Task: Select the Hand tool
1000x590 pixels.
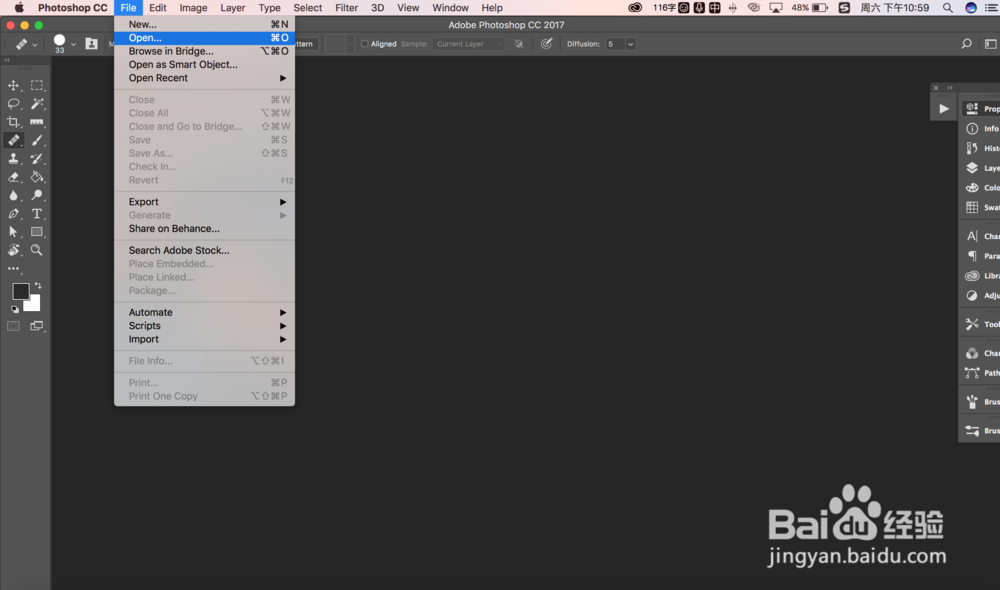Action: [13, 250]
